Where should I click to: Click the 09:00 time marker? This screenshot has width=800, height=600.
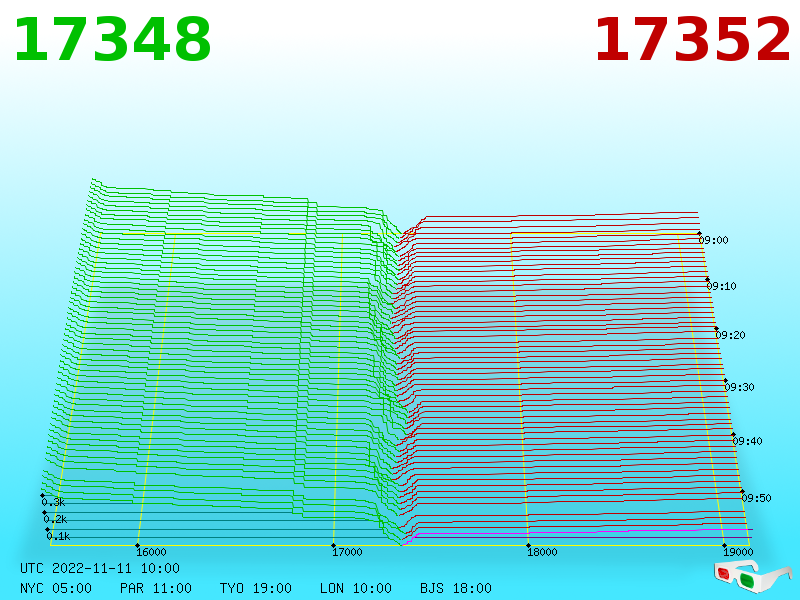[x=713, y=240]
